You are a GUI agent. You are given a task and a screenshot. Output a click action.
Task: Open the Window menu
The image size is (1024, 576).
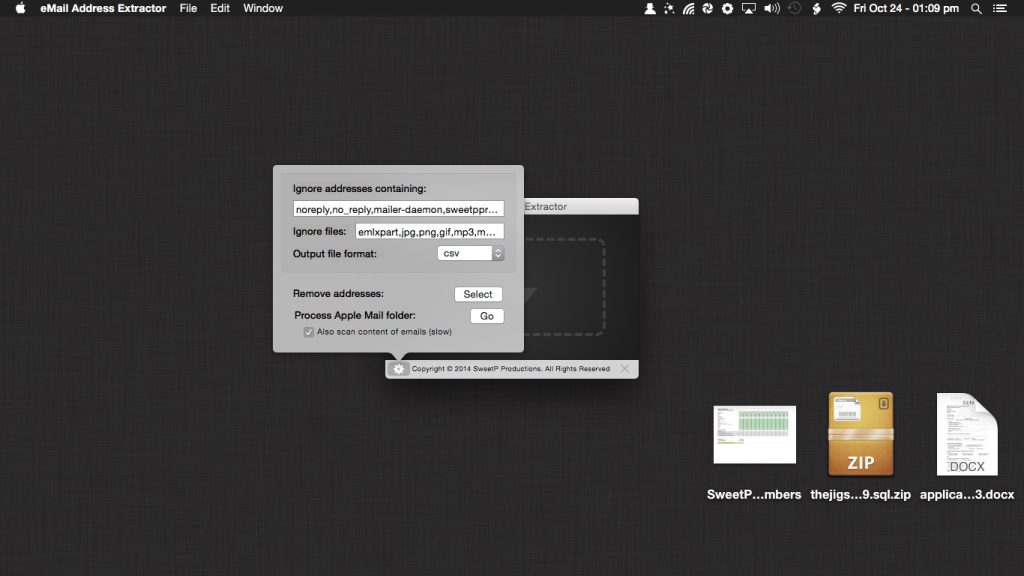click(x=262, y=8)
